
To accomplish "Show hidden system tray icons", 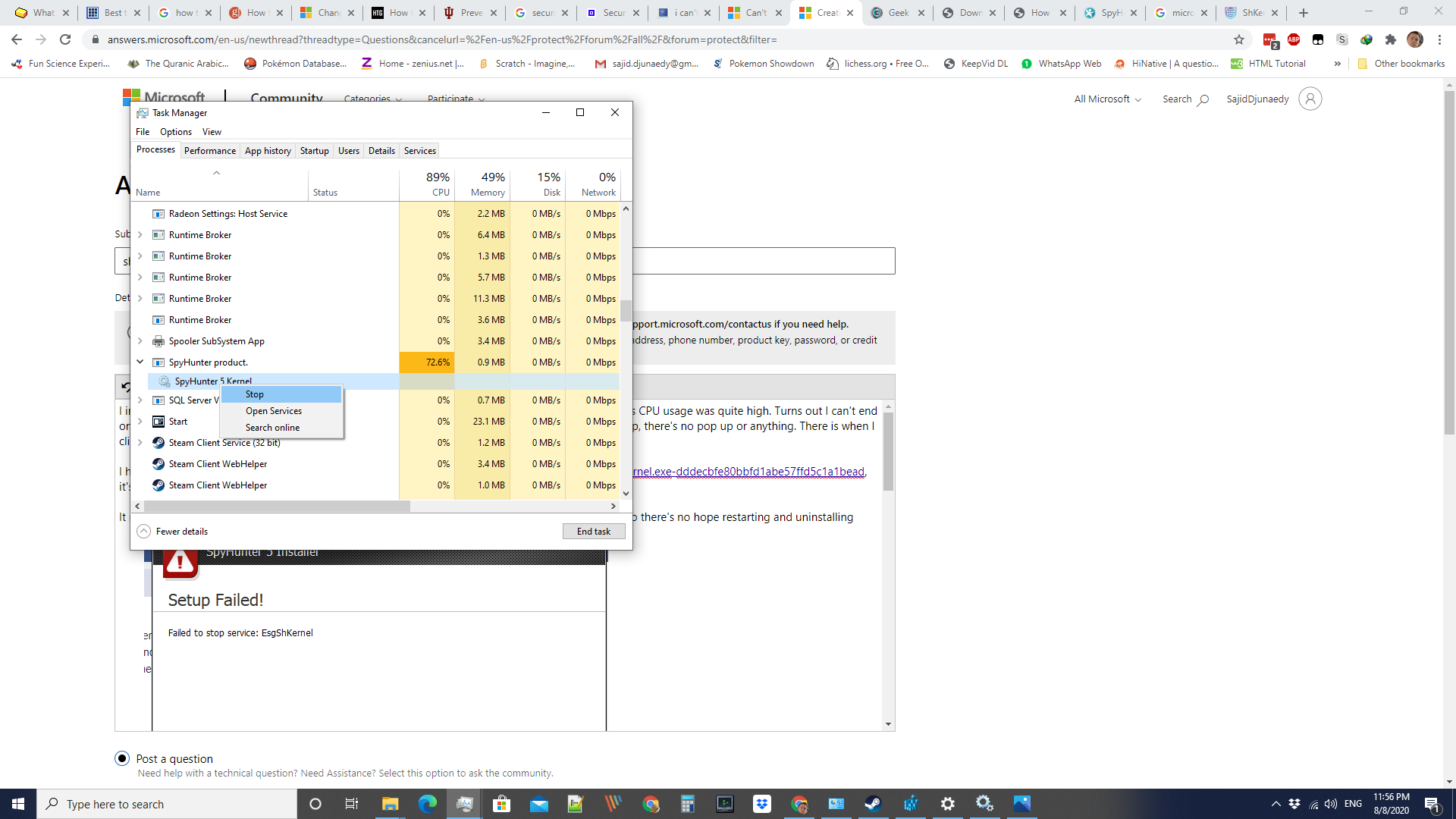I will [x=1276, y=804].
